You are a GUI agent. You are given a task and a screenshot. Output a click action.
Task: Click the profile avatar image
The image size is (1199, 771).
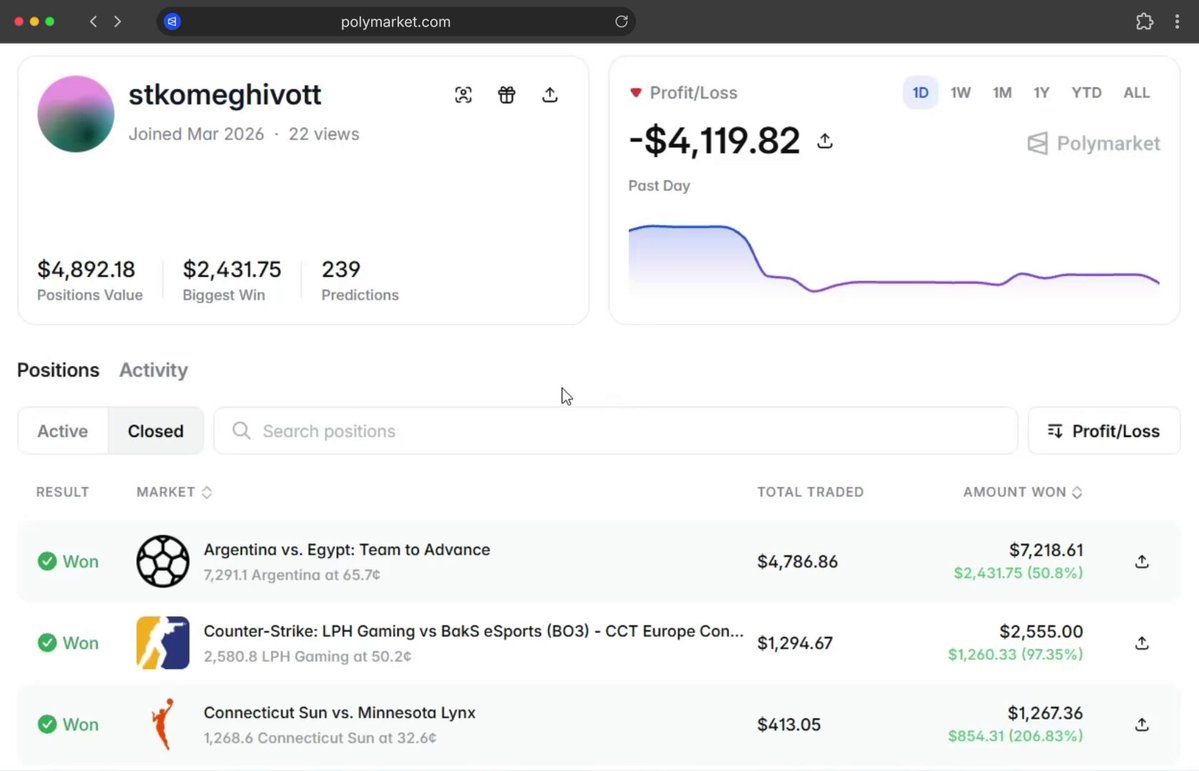[76, 114]
